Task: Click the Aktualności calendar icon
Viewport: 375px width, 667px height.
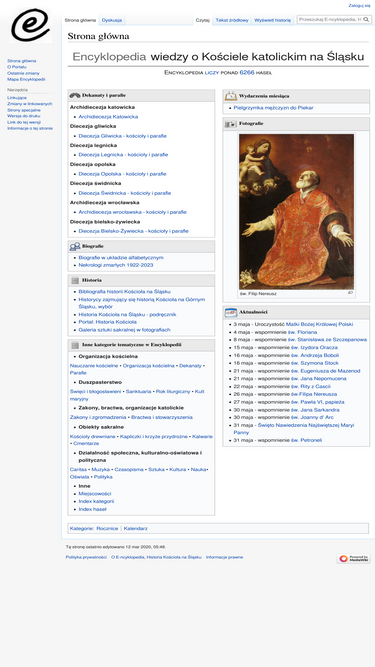Action: click(230, 313)
